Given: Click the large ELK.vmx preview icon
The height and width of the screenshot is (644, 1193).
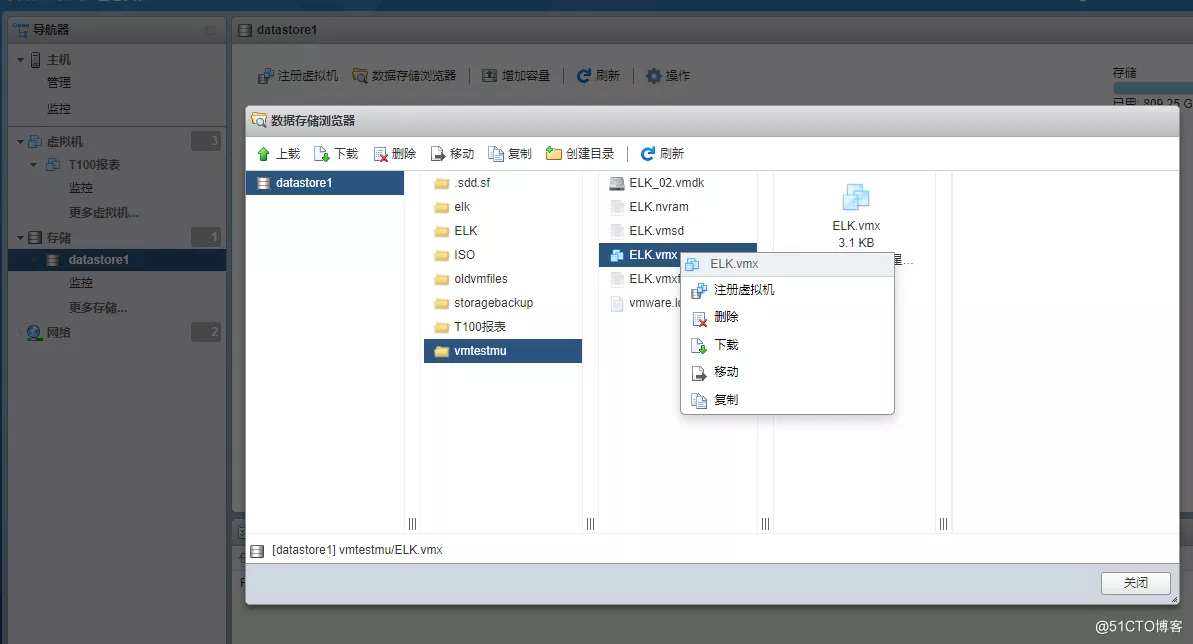Looking at the screenshot, I should click(x=856, y=197).
